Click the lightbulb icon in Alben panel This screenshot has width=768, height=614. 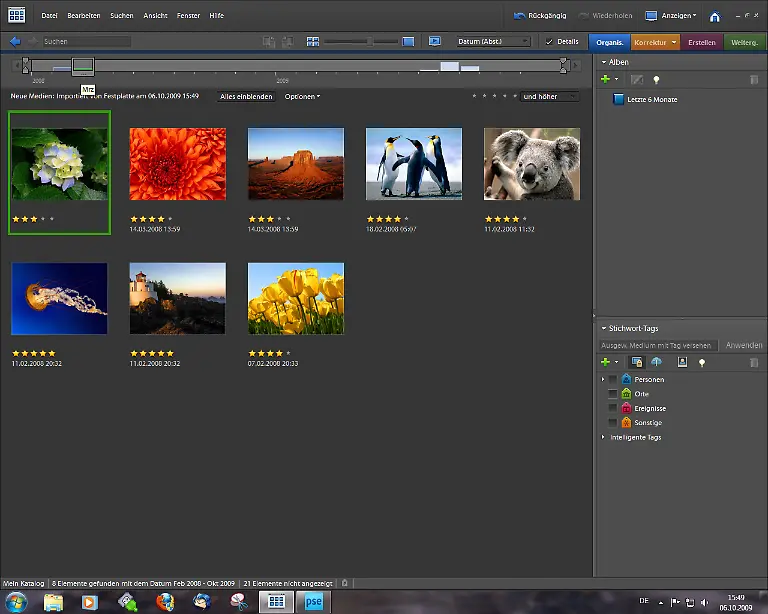(657, 79)
